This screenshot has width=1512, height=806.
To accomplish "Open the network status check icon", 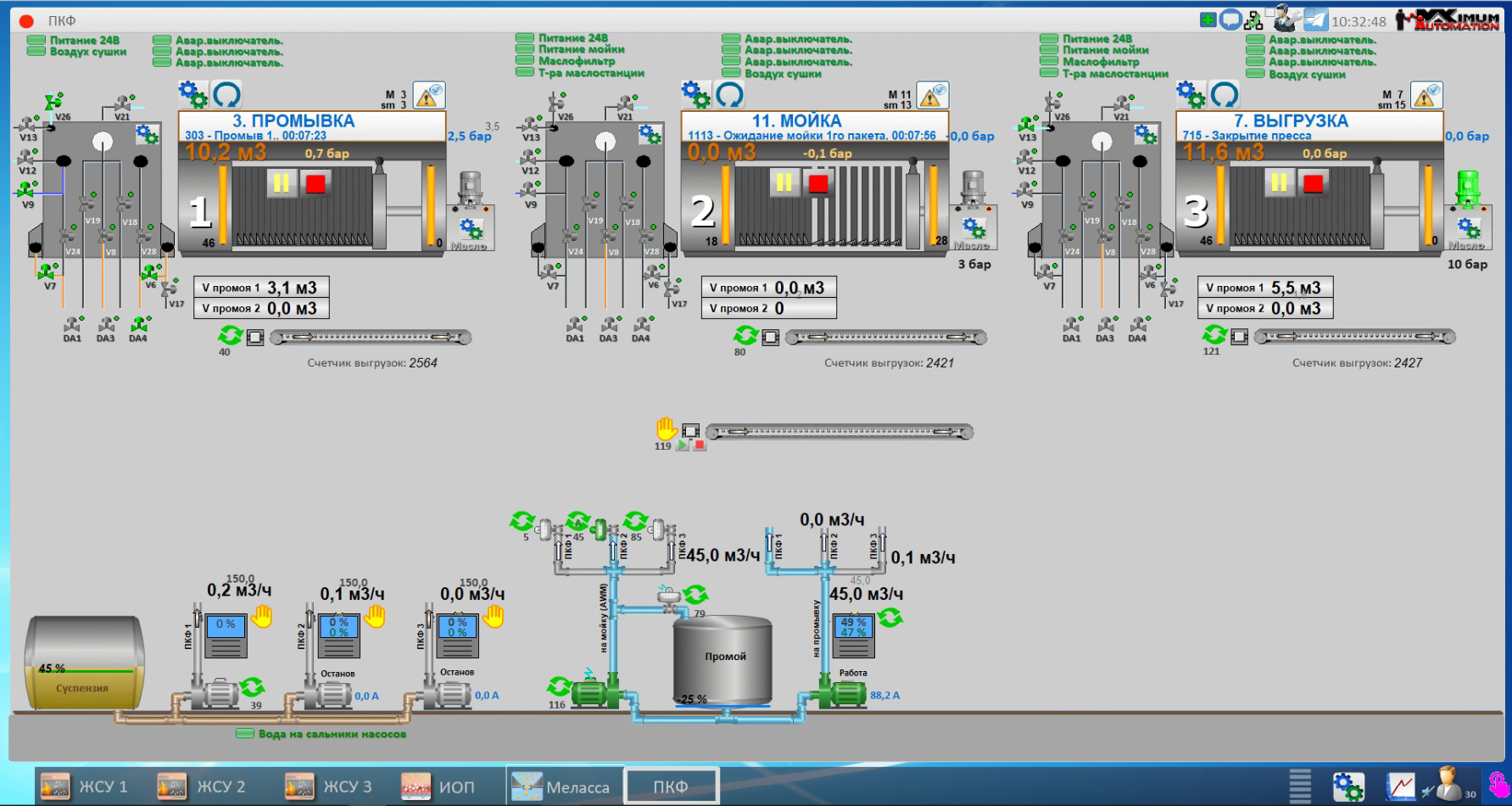I will point(1253,20).
